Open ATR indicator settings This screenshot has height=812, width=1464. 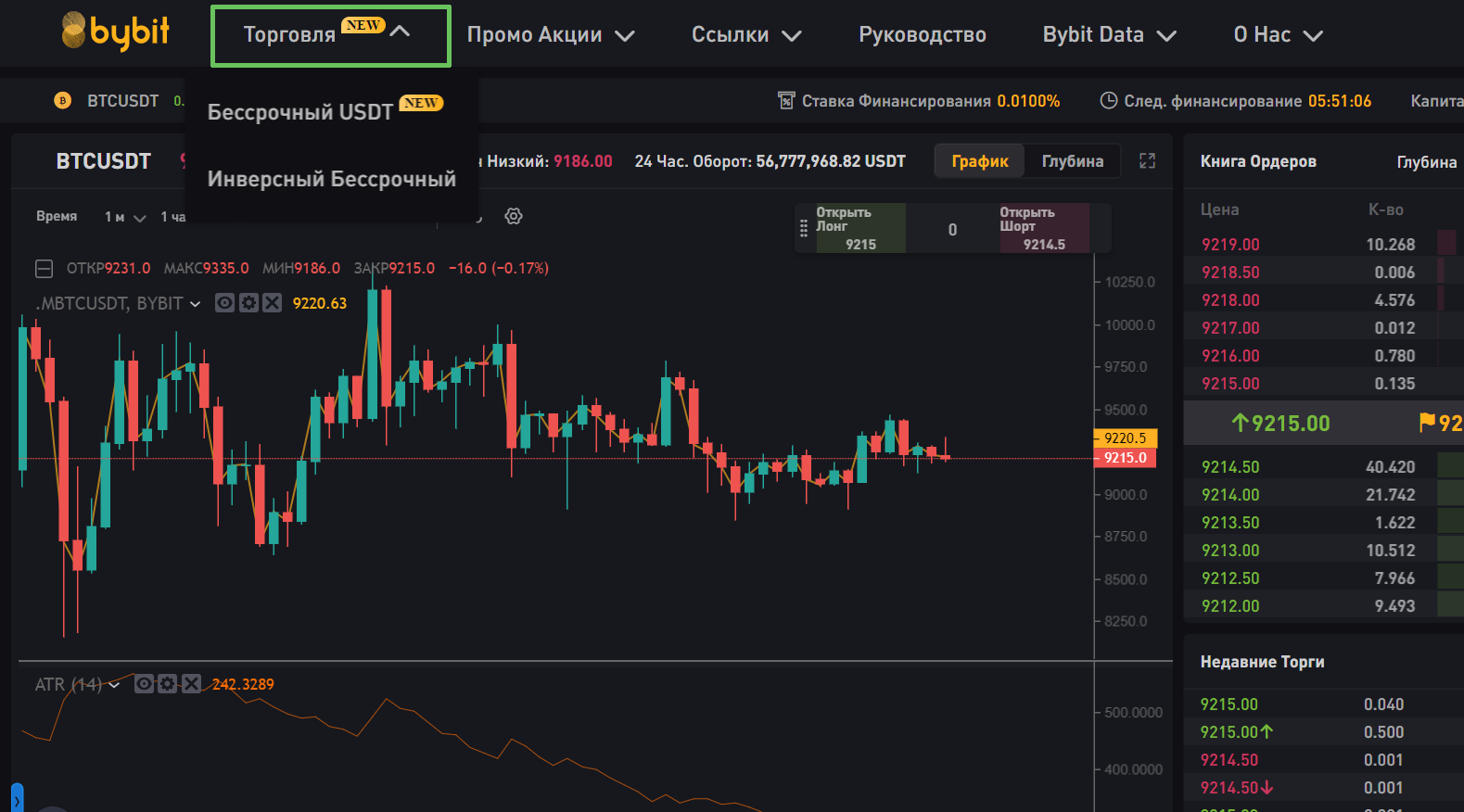[168, 684]
